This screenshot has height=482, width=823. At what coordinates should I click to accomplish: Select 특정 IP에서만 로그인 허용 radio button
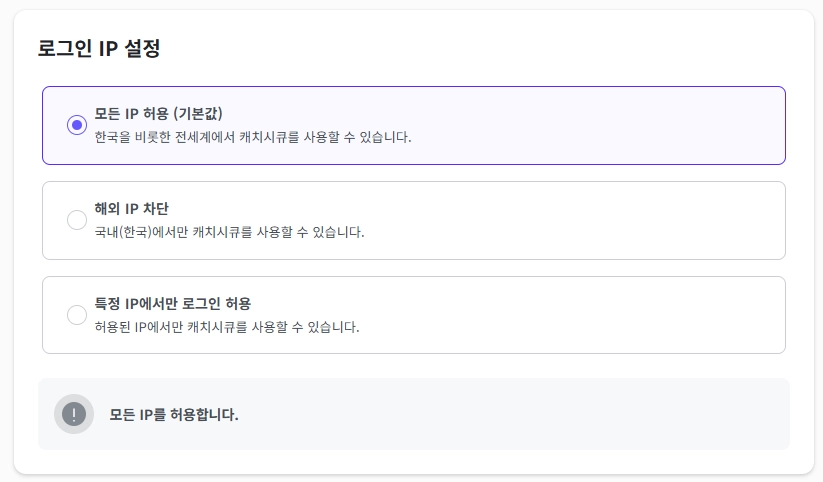coord(76,315)
